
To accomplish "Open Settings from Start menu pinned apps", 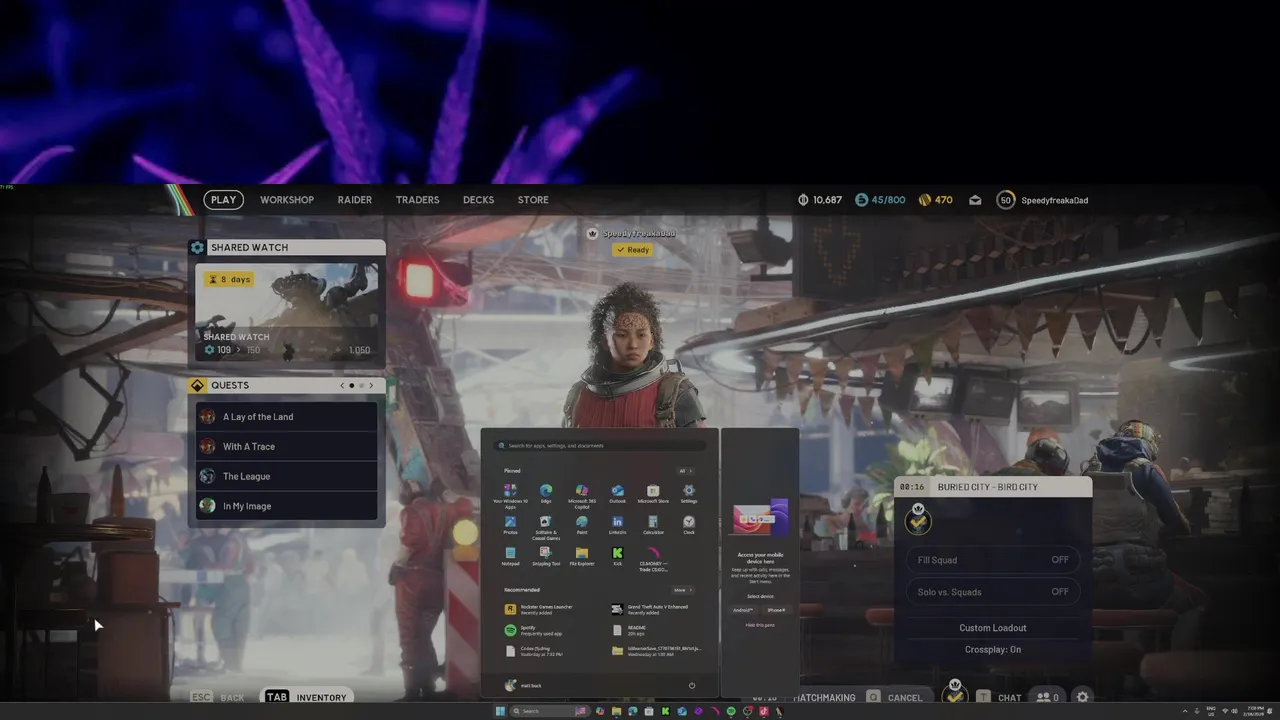I will 689,494.
